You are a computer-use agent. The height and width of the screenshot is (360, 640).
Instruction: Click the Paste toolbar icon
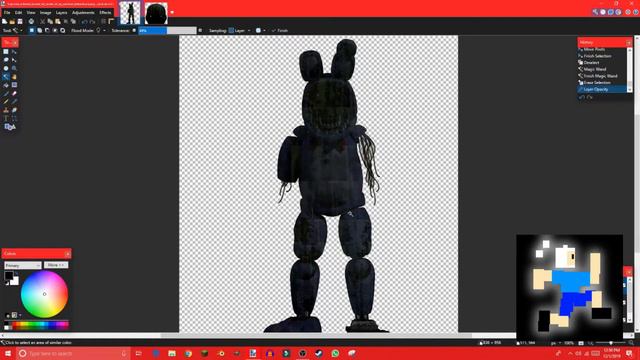[58, 22]
